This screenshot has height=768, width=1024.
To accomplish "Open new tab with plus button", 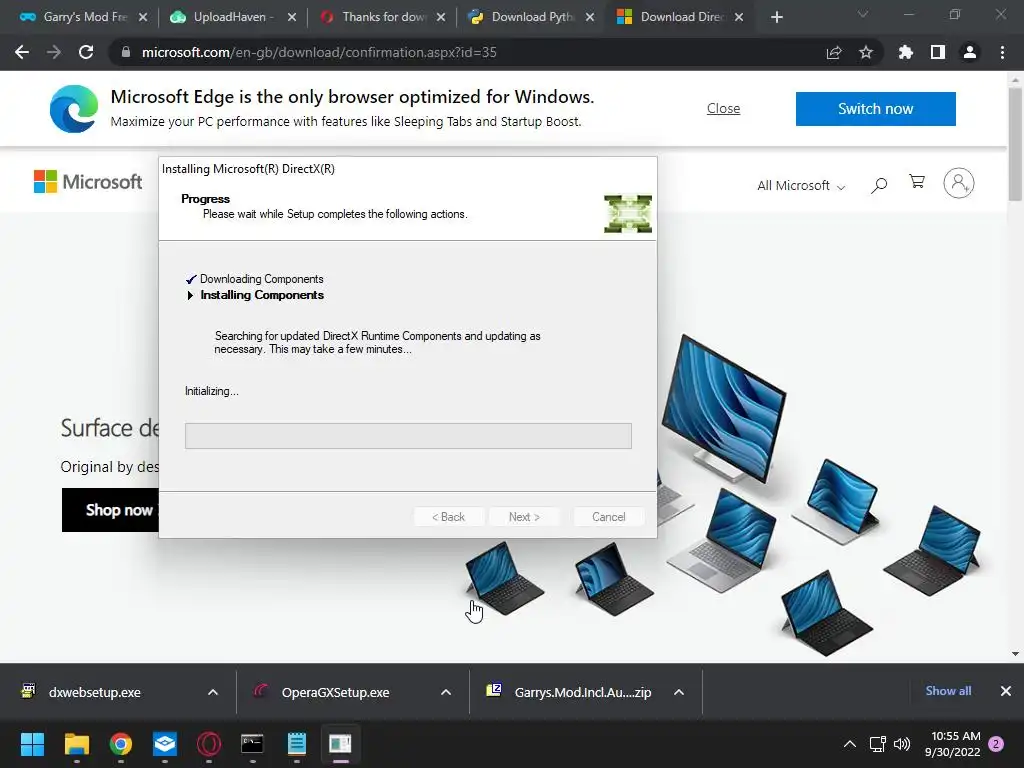I will click(776, 17).
